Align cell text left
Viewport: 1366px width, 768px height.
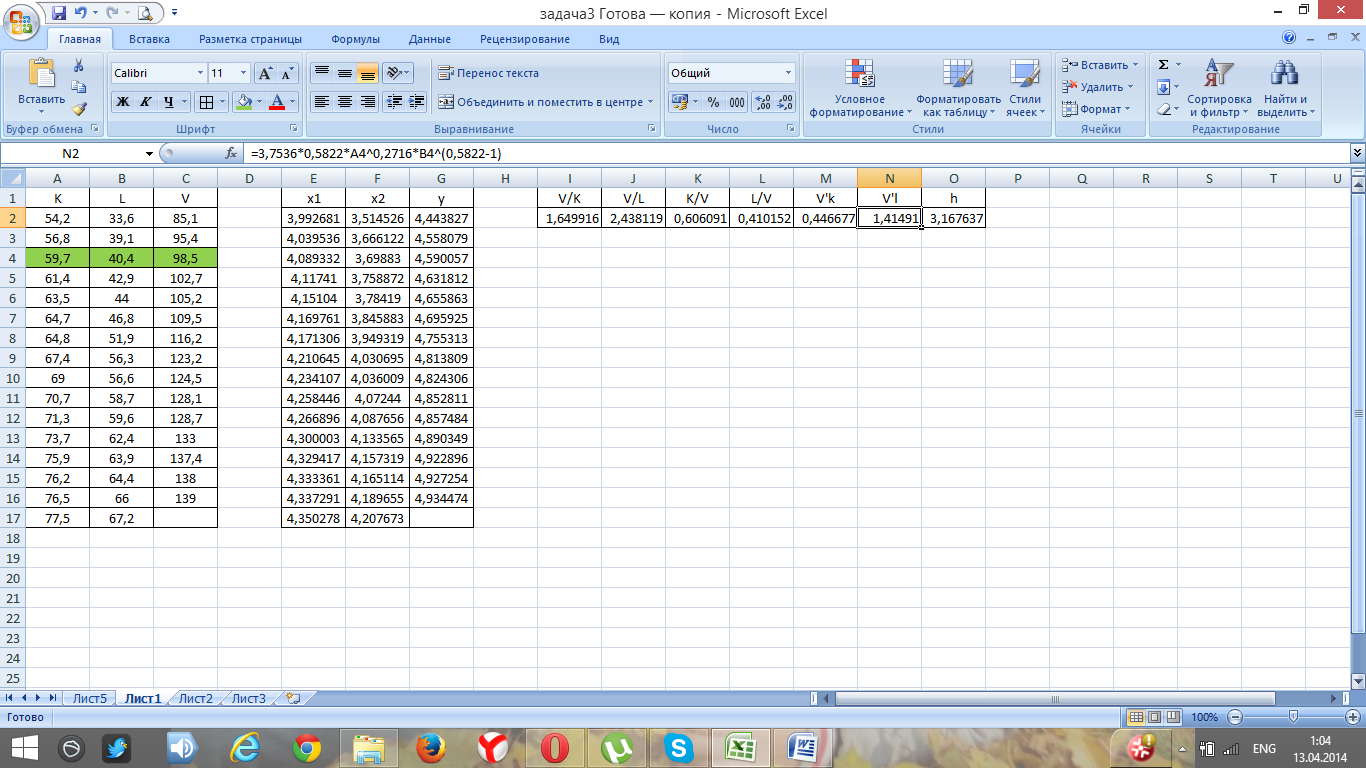[x=321, y=102]
